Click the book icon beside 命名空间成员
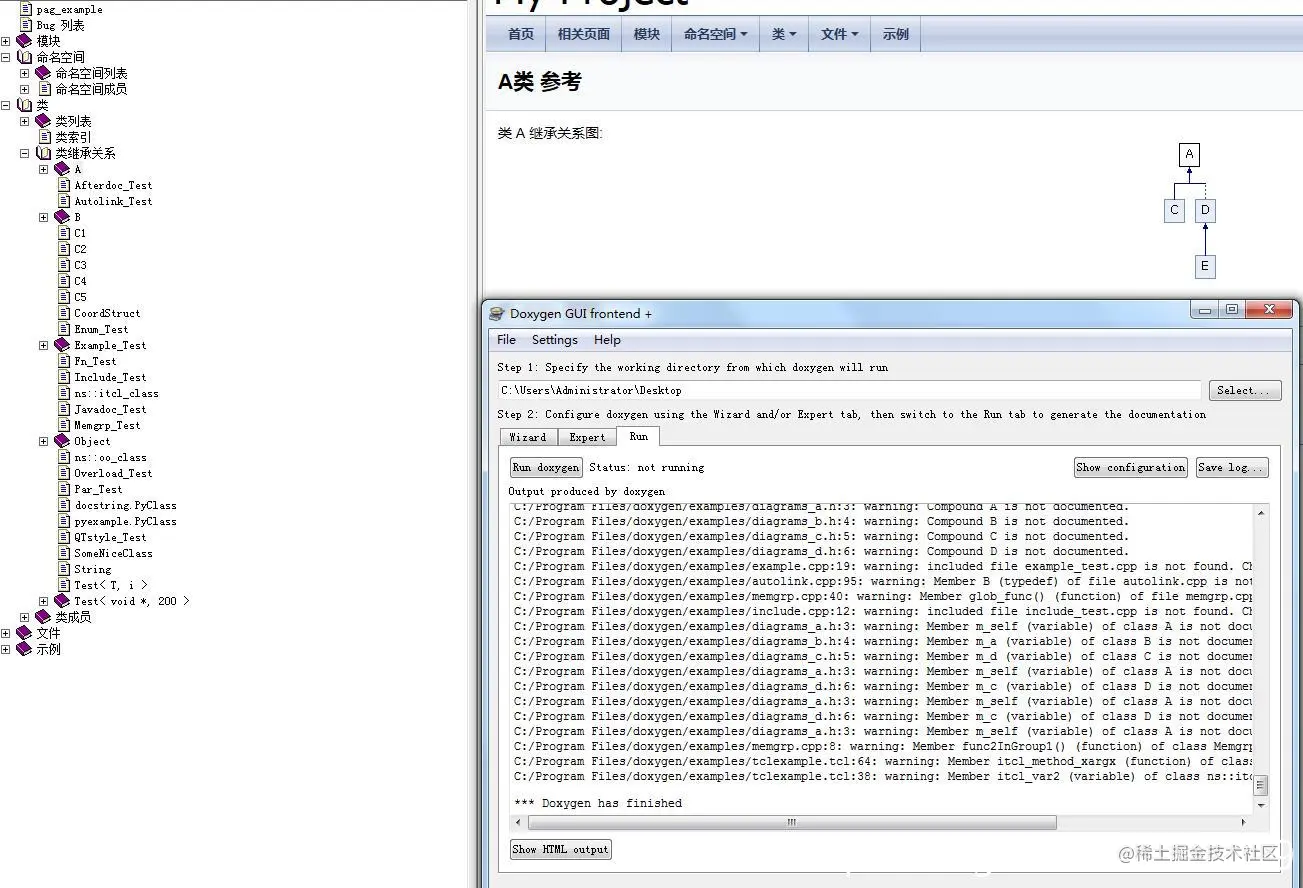The width and height of the screenshot is (1303, 888). tap(43, 89)
